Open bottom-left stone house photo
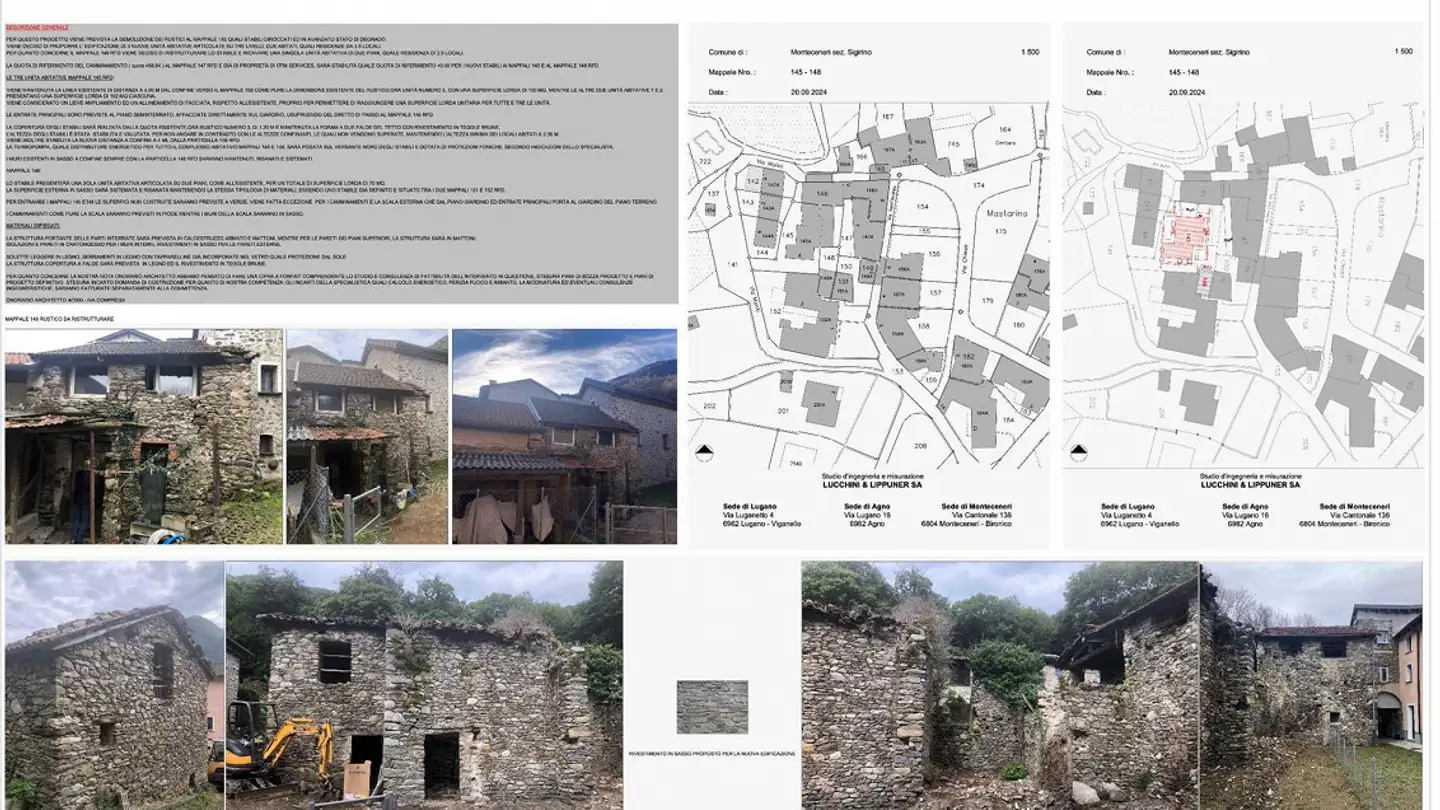The height and width of the screenshot is (810, 1440). point(114,685)
